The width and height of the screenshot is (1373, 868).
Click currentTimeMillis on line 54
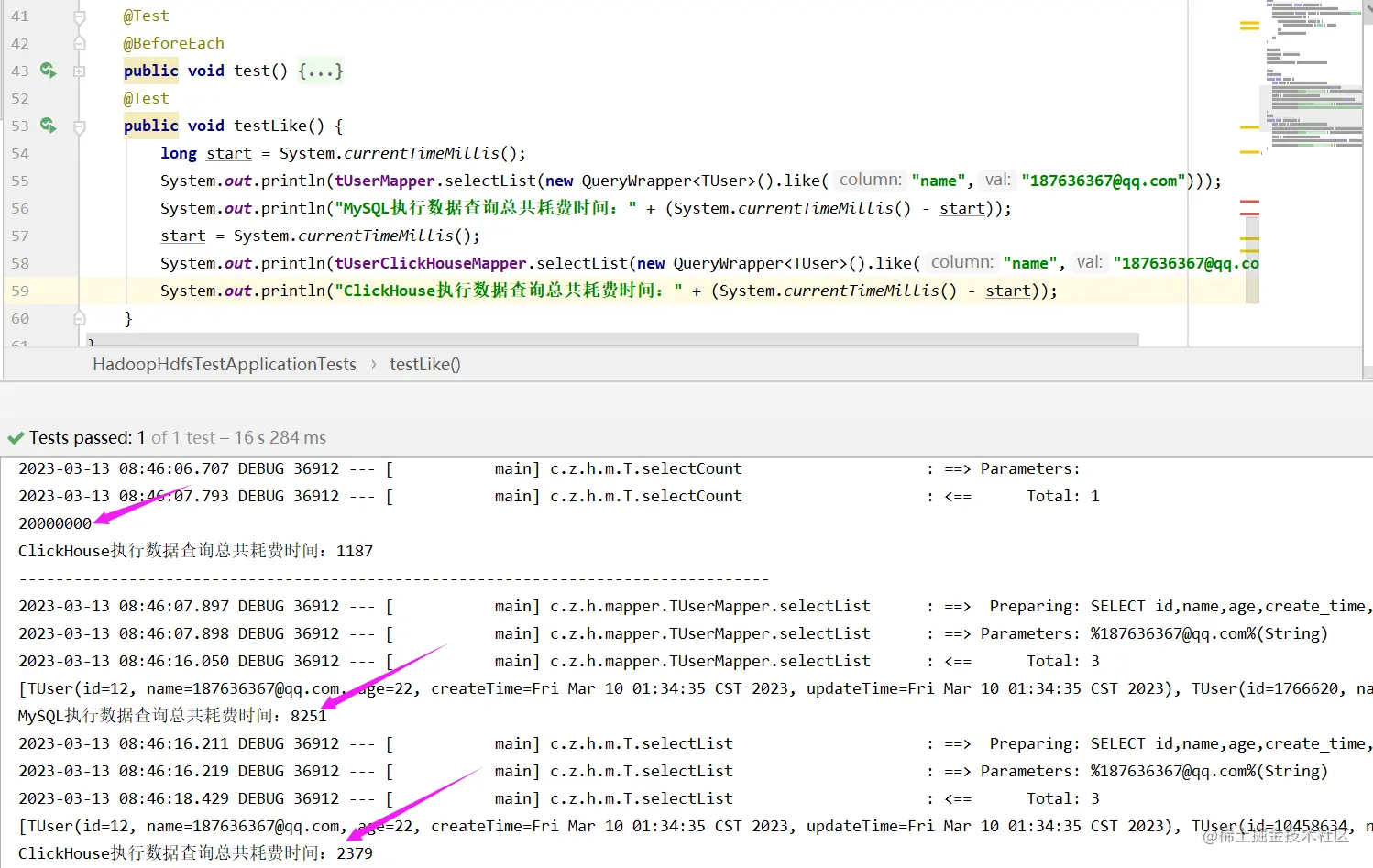(422, 153)
